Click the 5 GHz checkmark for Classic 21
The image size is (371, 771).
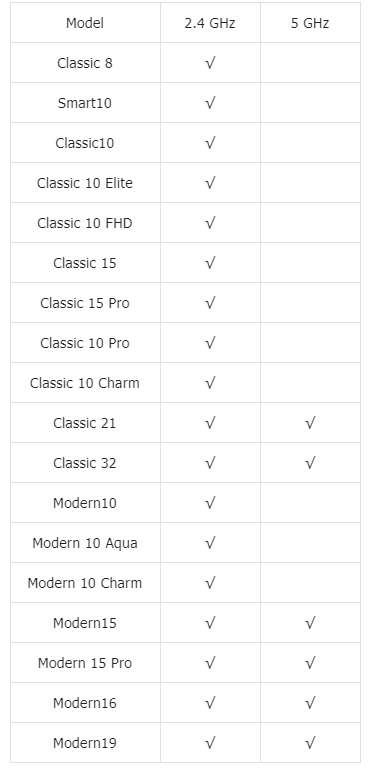click(310, 423)
